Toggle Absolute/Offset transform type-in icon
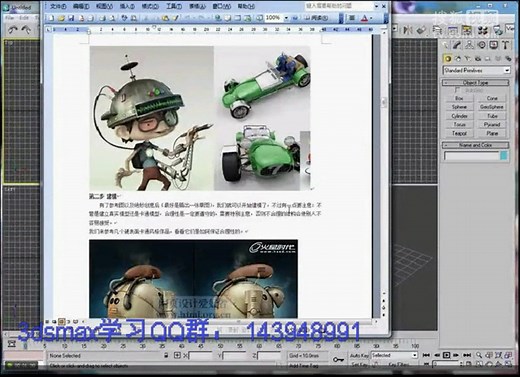This screenshot has height=377, width=520. click(177, 355)
